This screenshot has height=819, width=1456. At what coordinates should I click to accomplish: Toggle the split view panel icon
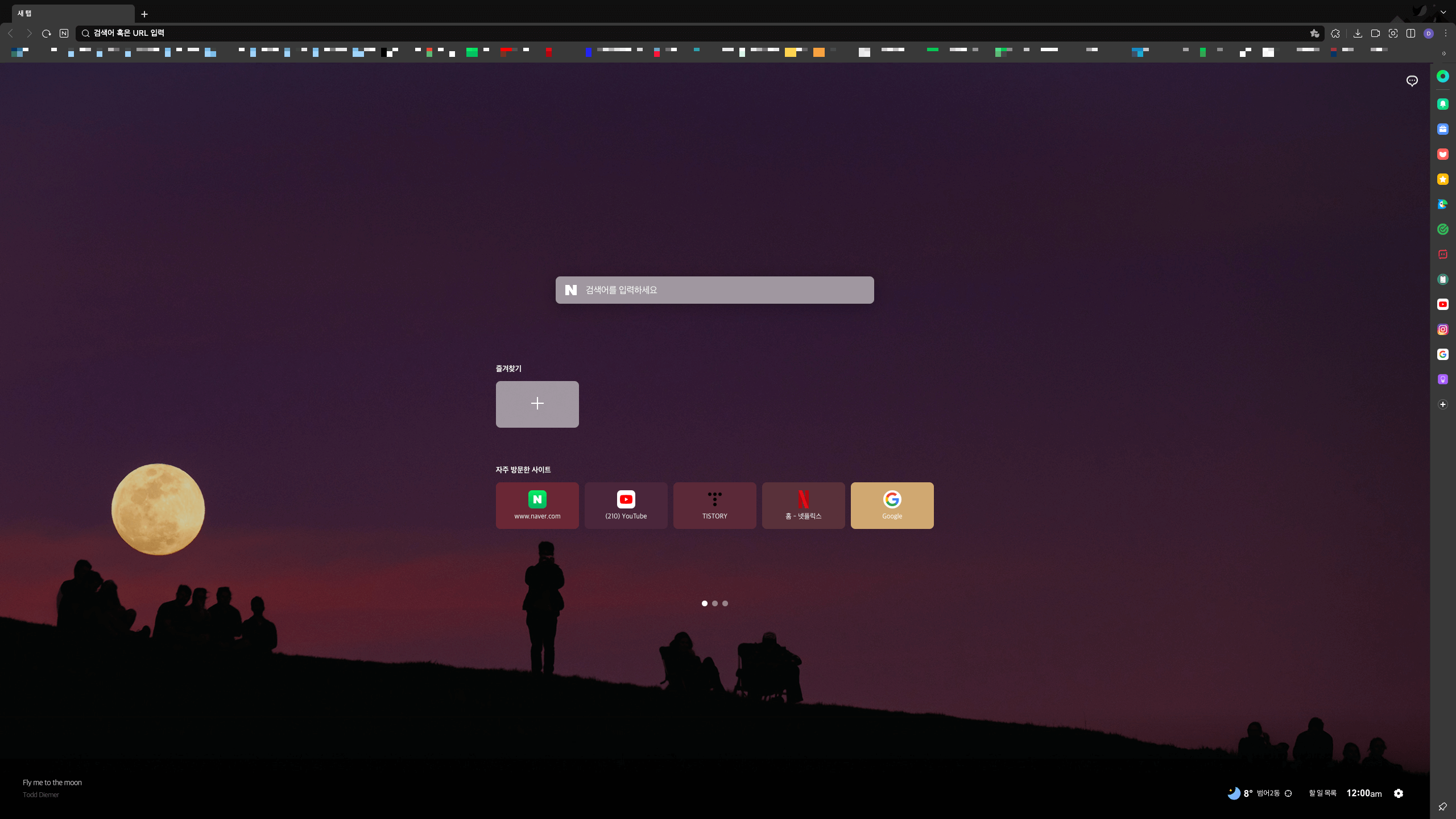point(1410,34)
